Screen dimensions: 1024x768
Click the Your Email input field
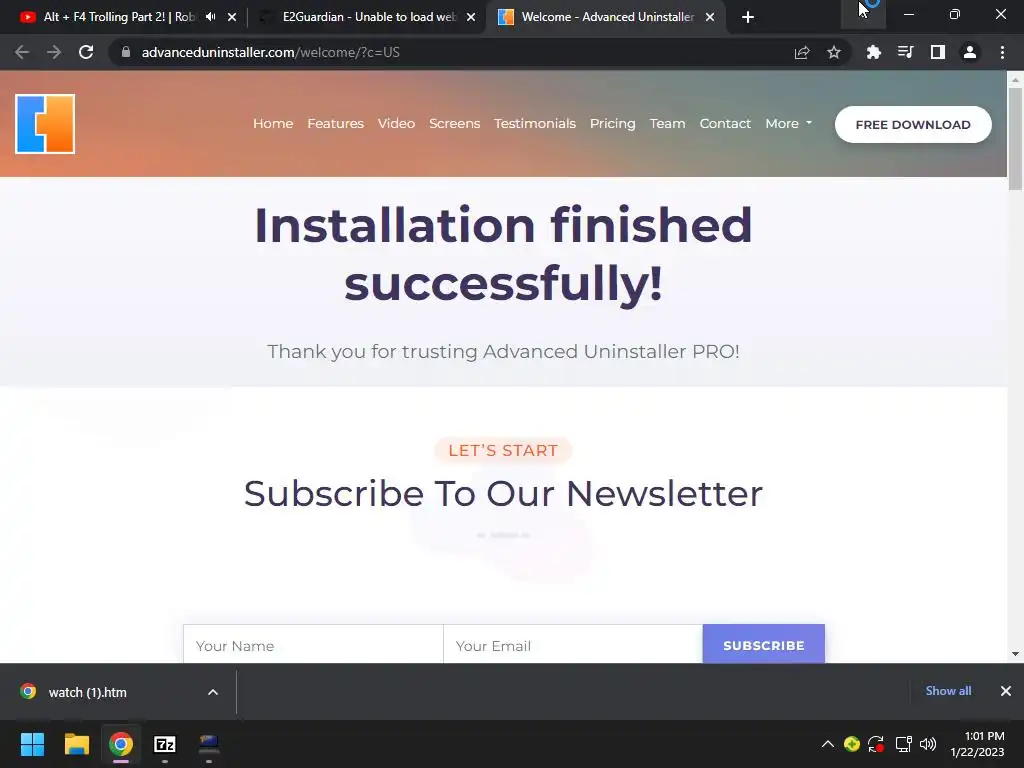point(573,645)
